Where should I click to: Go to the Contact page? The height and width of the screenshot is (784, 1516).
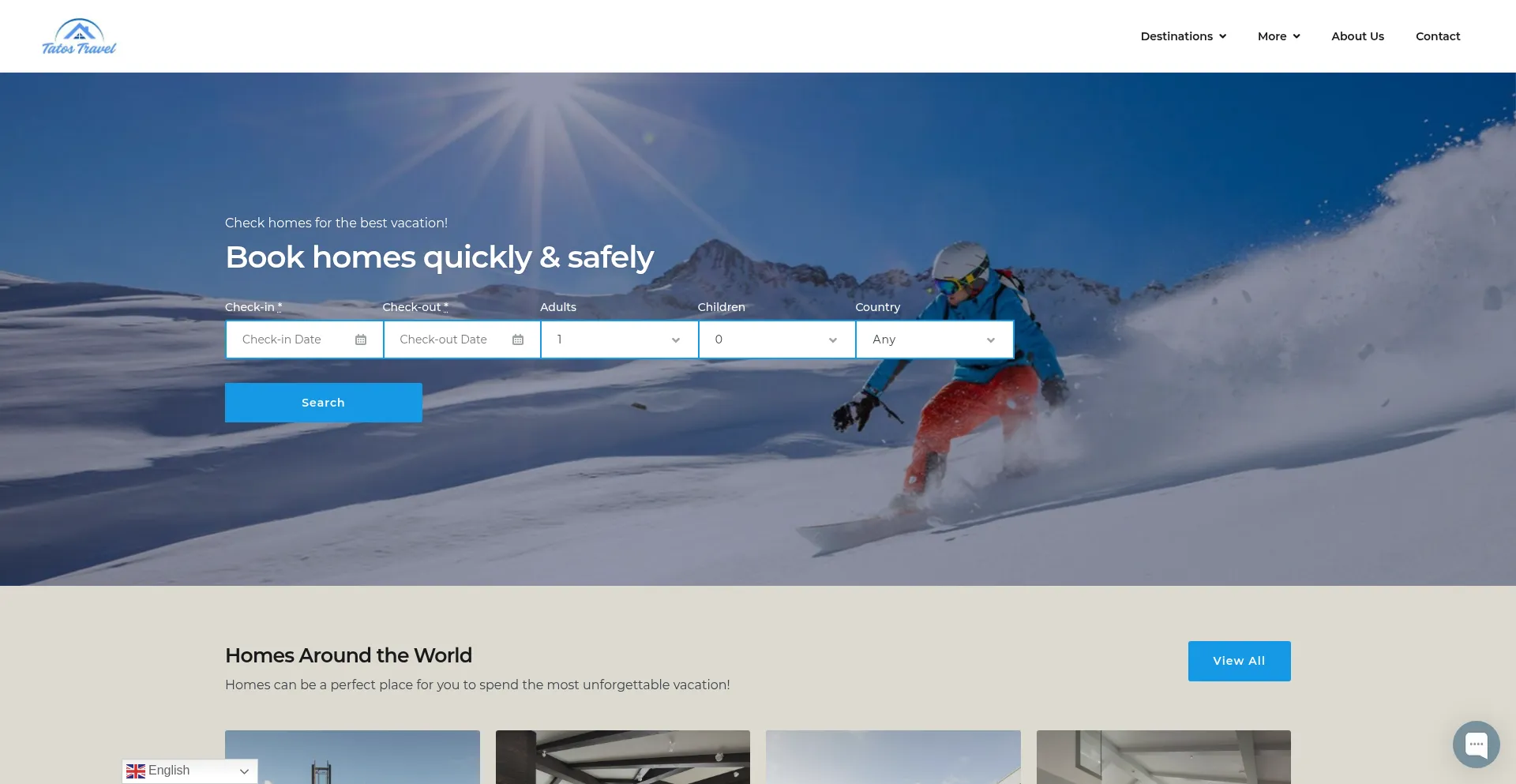[x=1438, y=36]
